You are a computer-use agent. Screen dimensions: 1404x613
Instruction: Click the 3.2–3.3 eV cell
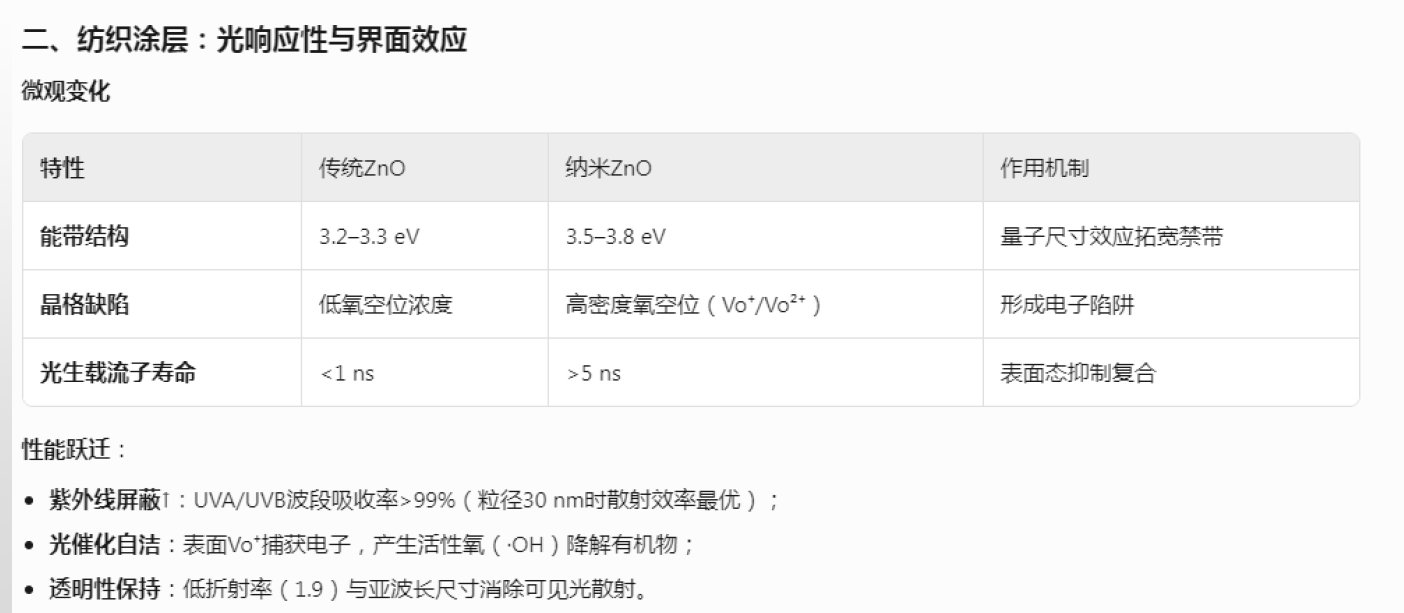tap(369, 237)
